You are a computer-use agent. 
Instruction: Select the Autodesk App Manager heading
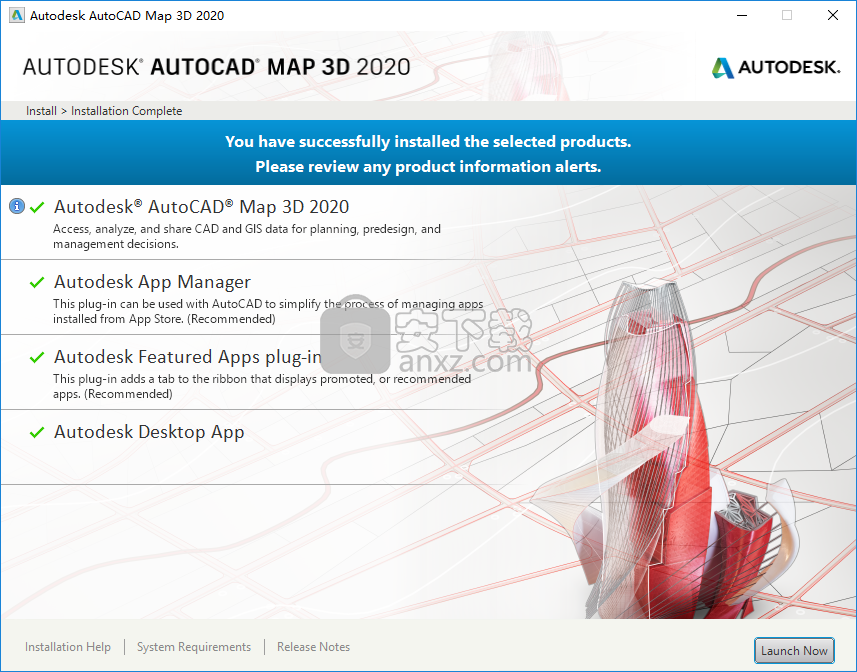tap(152, 282)
